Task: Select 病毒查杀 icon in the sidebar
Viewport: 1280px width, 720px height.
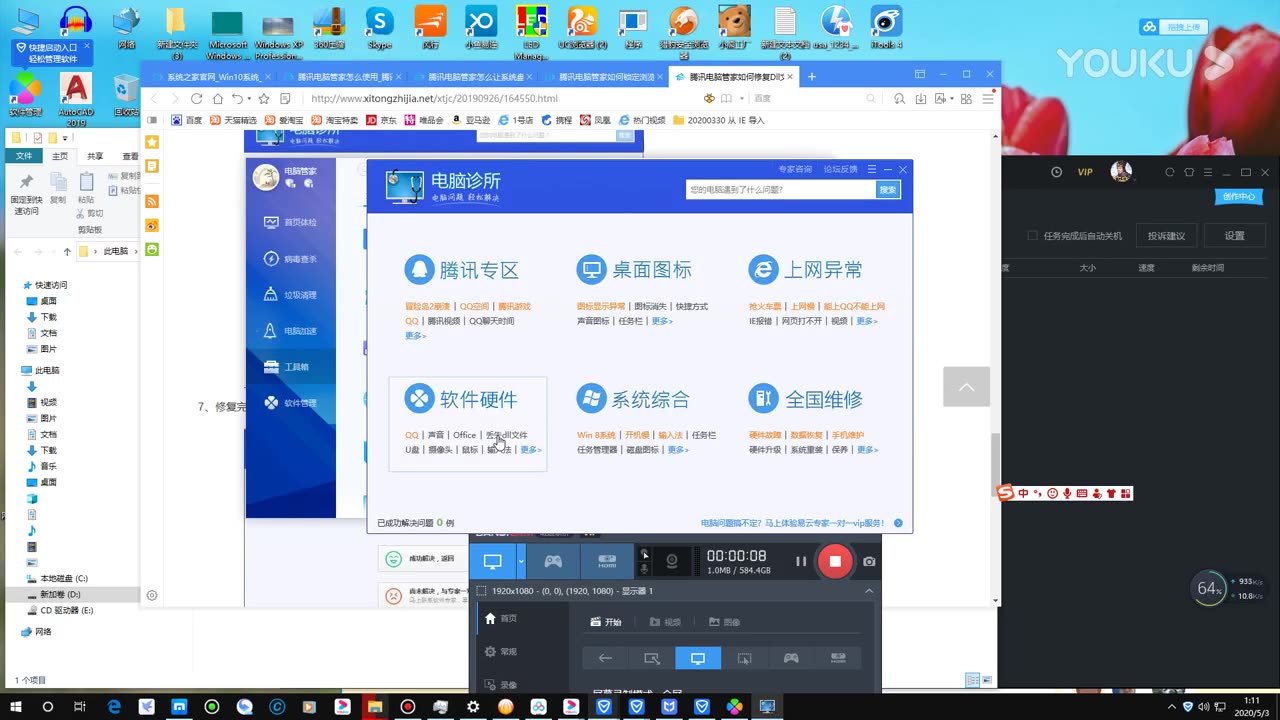Action: pos(290,258)
